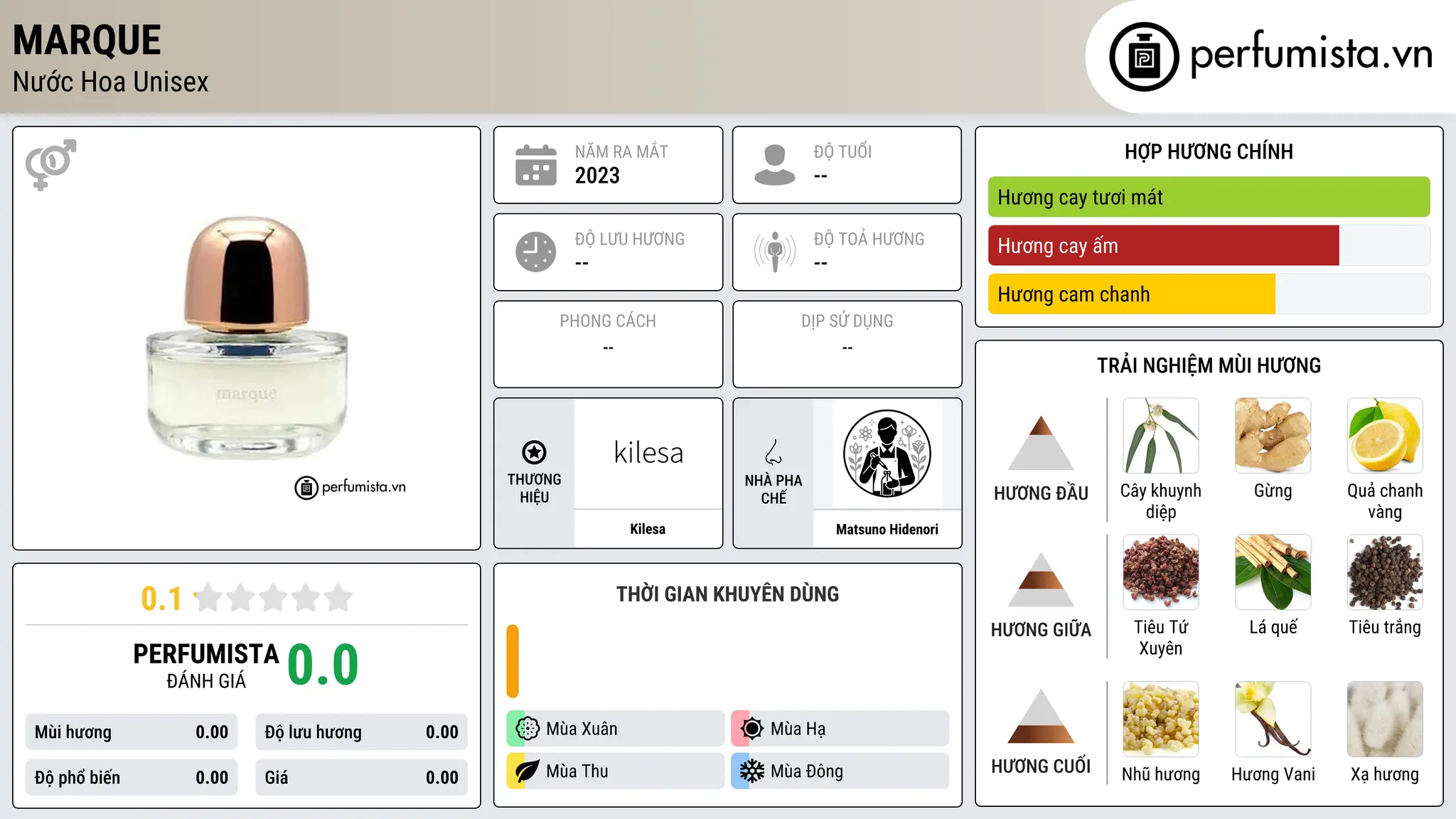Click the 'Nhũ hương' note label
Image resolution: width=1456 pixels, height=819 pixels.
pos(1160,774)
